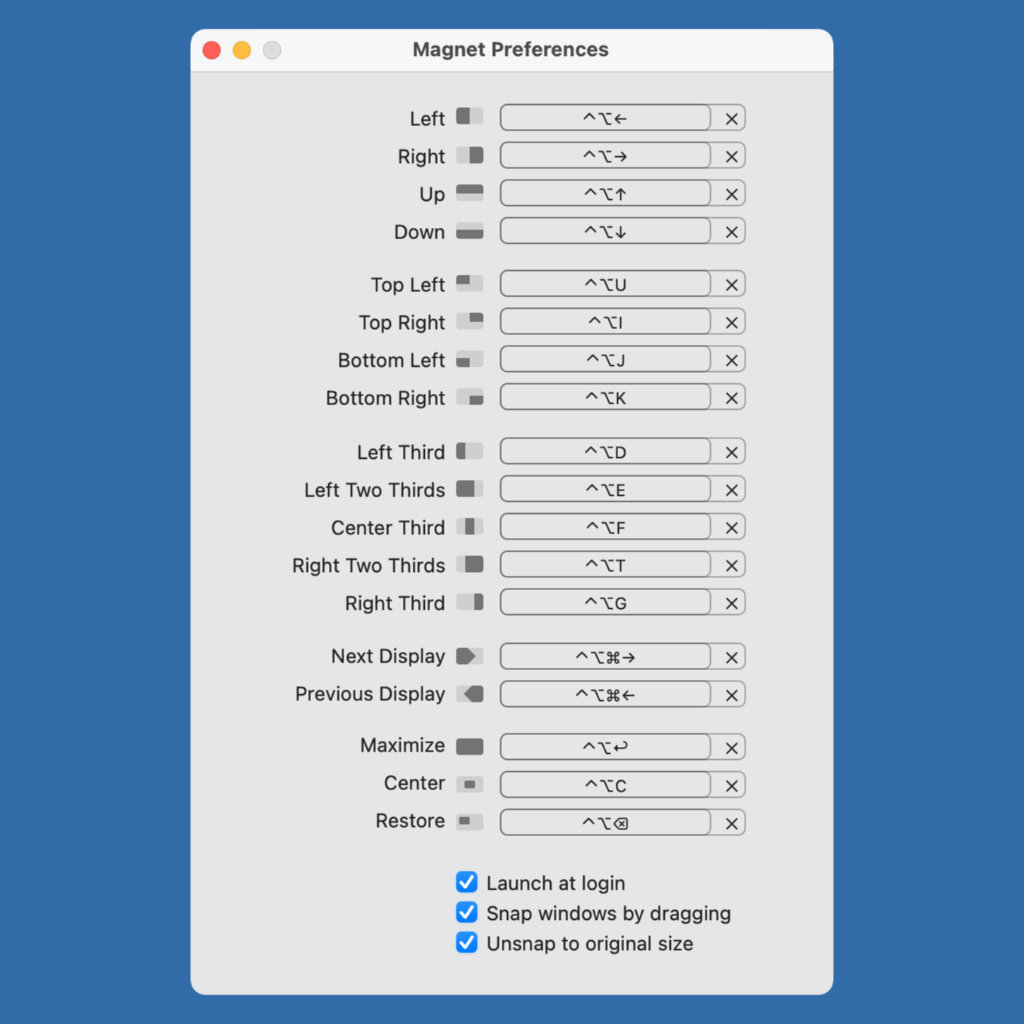Click the Restore layout icon
Screen dimensions: 1024x1024
coord(469,821)
